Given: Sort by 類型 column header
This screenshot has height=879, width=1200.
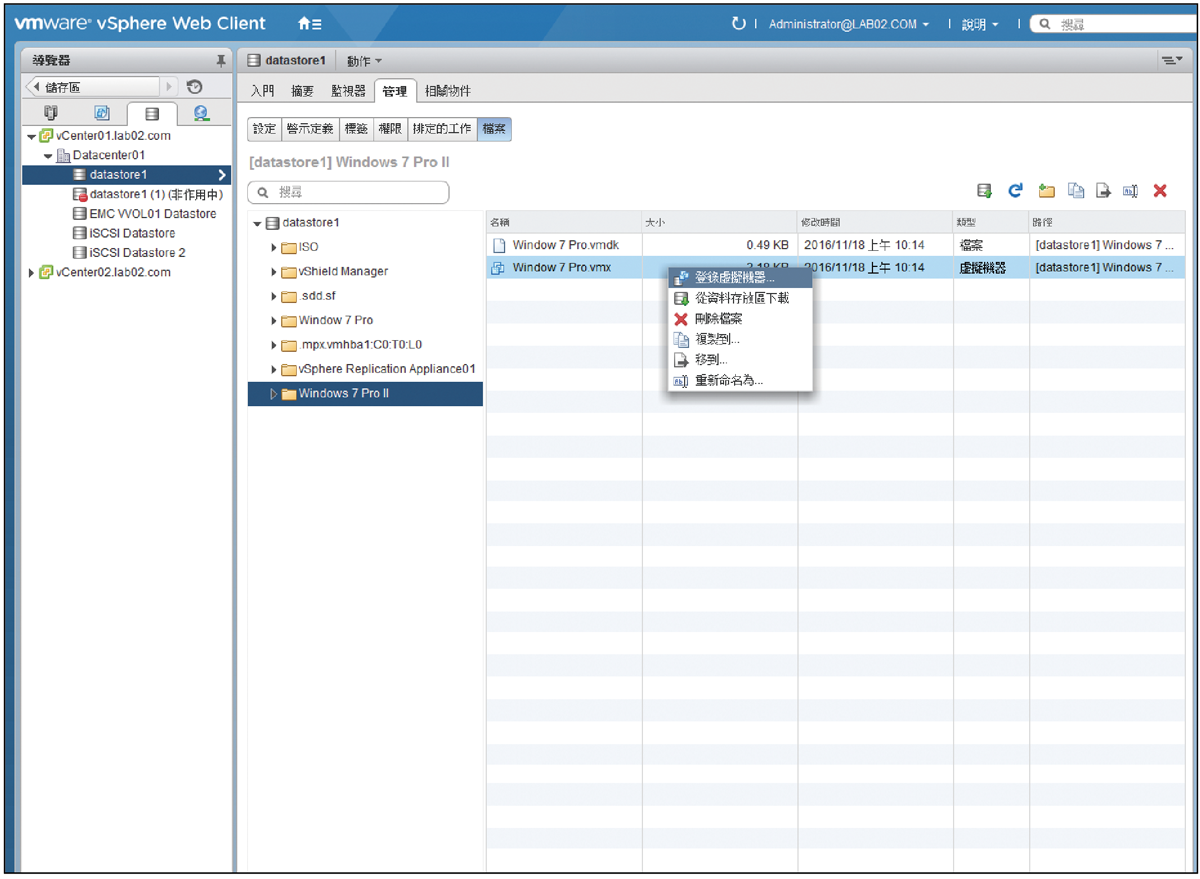Looking at the screenshot, I should [x=991, y=221].
